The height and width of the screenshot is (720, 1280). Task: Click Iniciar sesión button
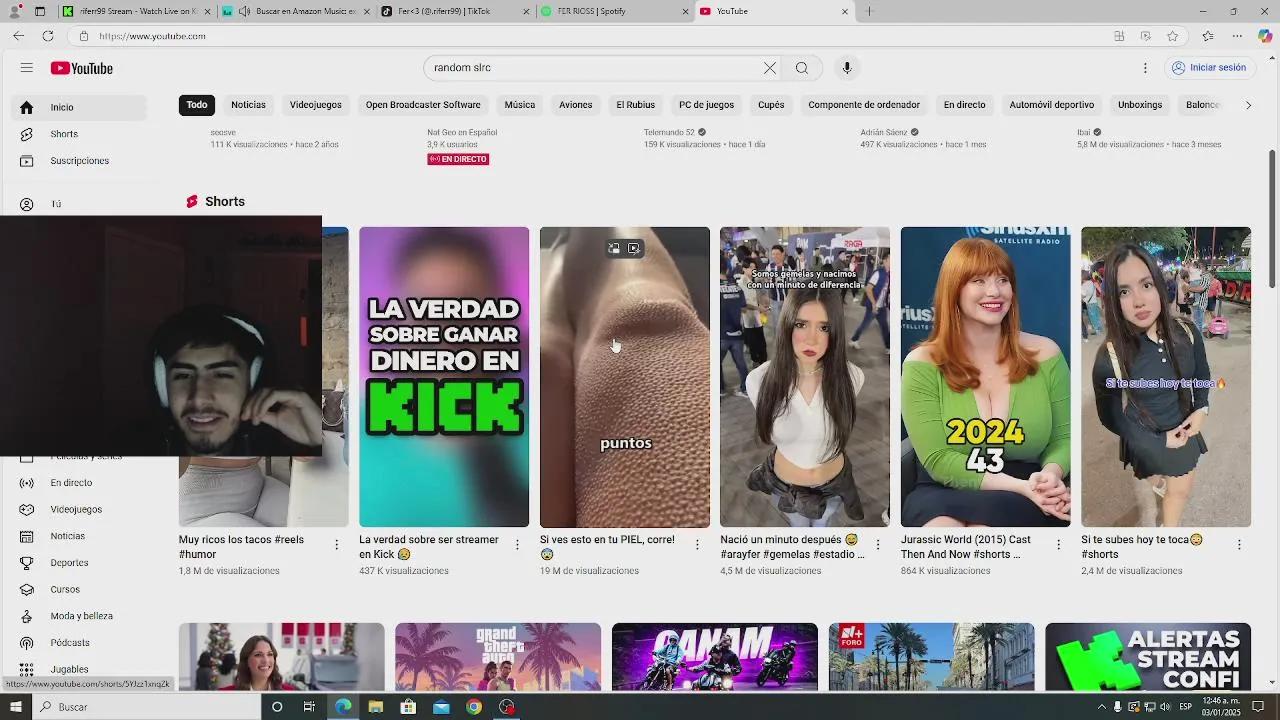1209,68
